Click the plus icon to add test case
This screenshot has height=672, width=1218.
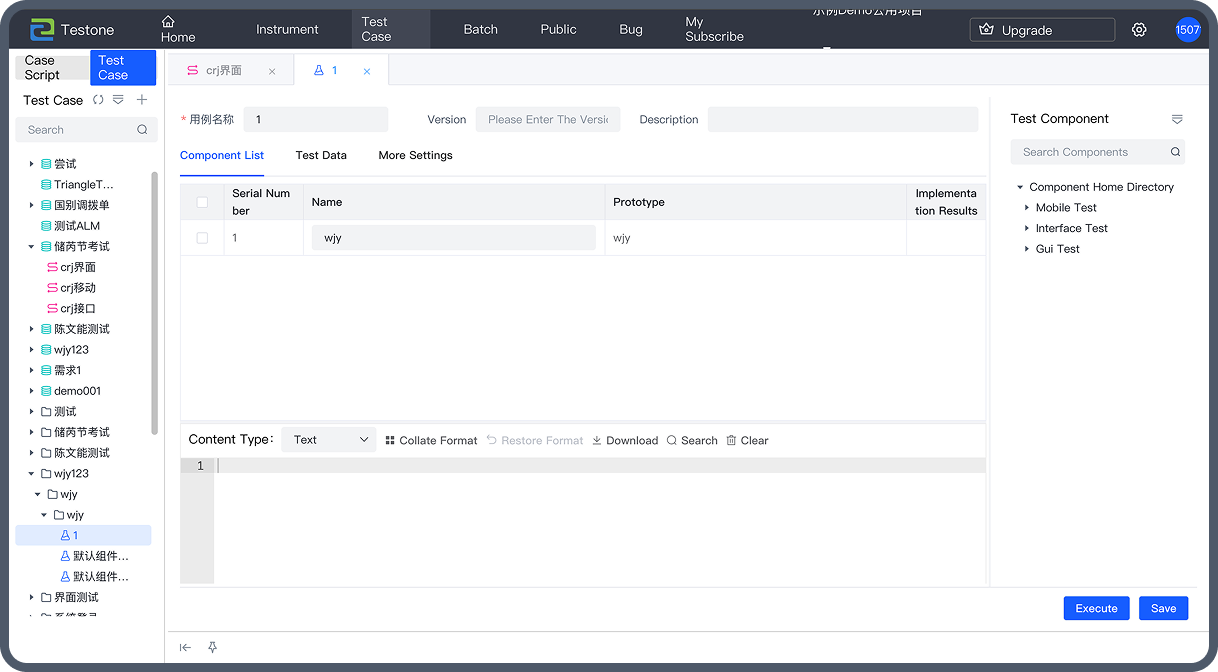tap(142, 100)
